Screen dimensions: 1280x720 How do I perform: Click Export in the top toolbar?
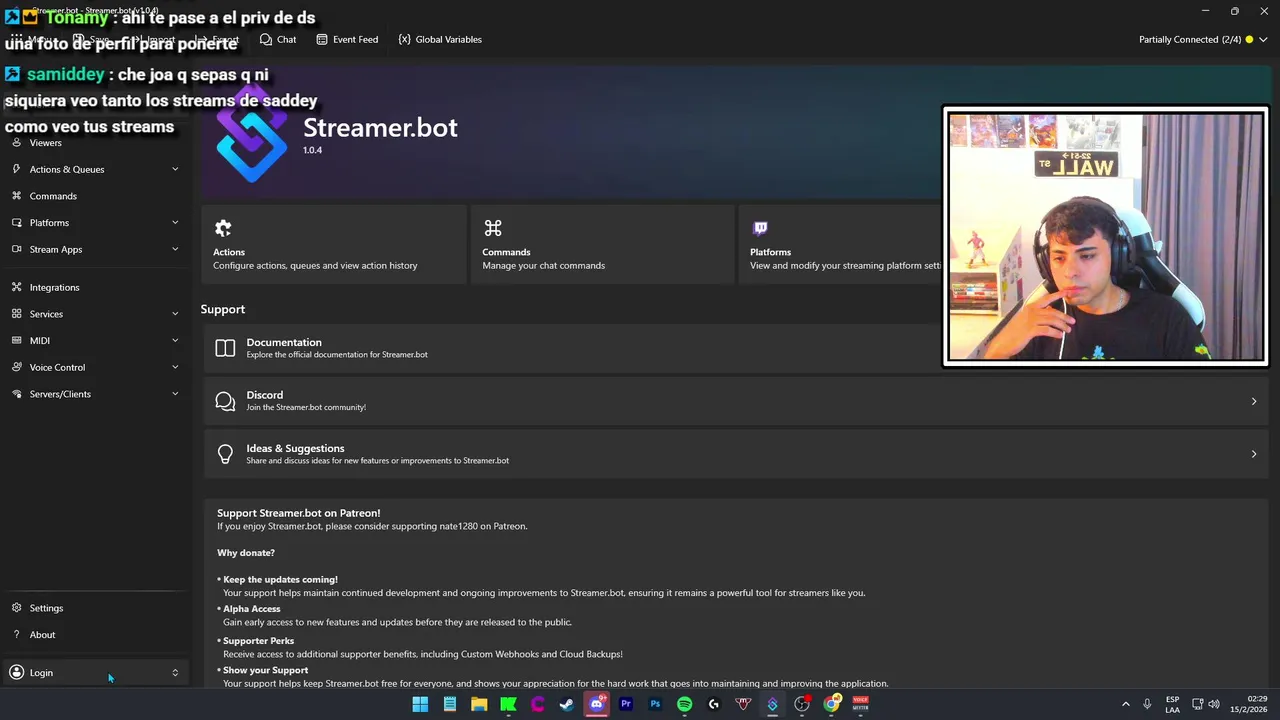click(217, 39)
